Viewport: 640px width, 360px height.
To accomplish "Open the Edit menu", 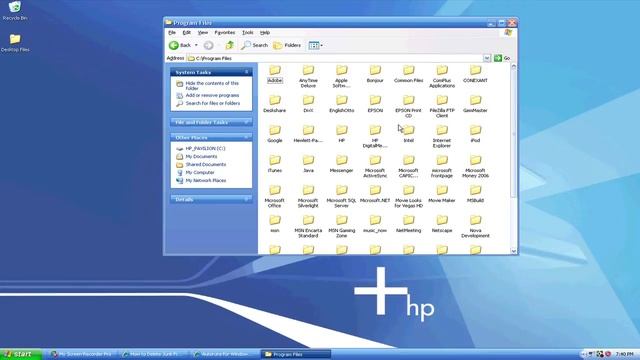I will pyautogui.click(x=187, y=33).
